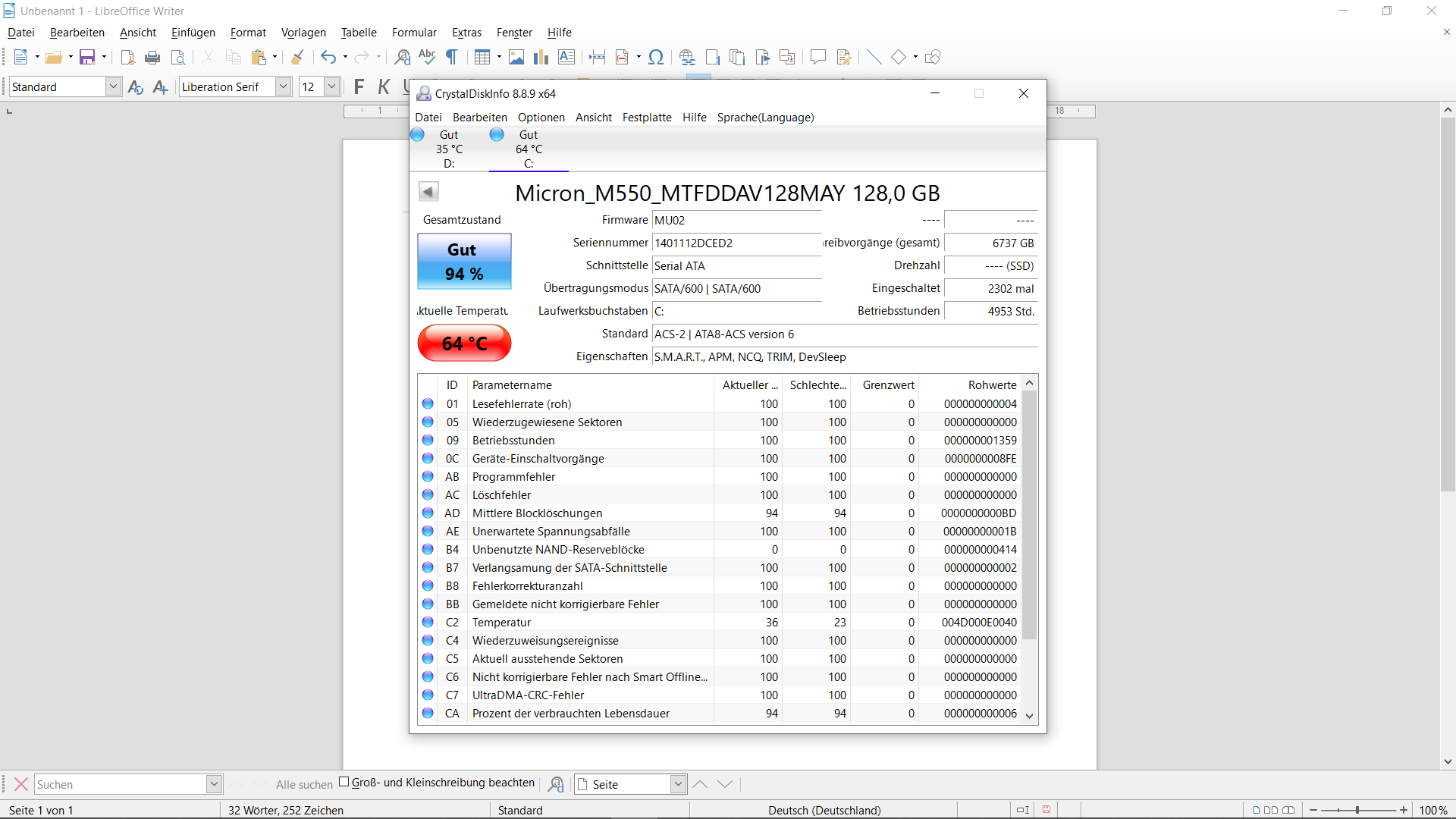Export directly as PDF icon

pyautogui.click(x=128, y=57)
